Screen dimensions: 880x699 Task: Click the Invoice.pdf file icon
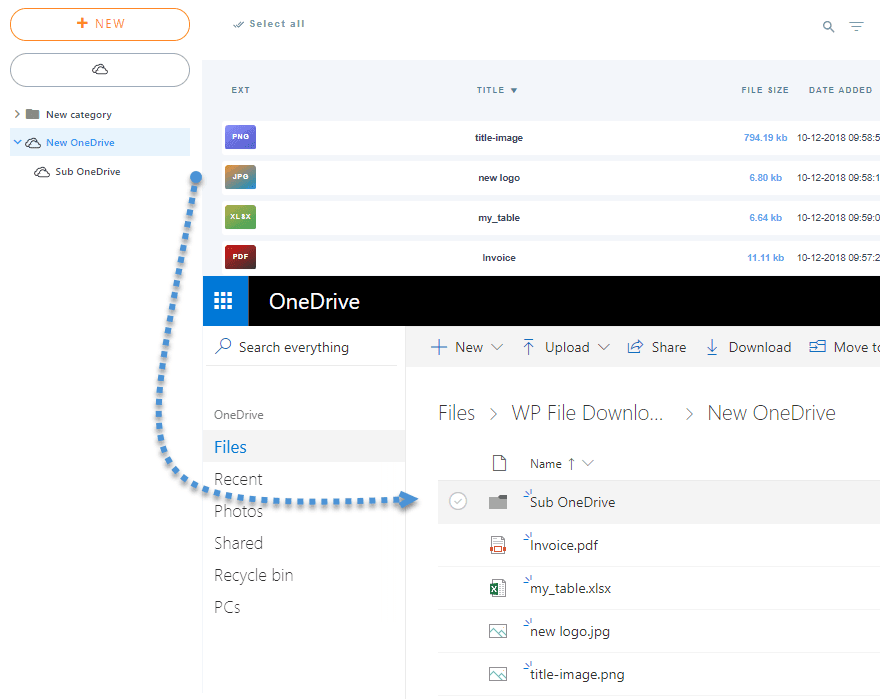click(498, 545)
